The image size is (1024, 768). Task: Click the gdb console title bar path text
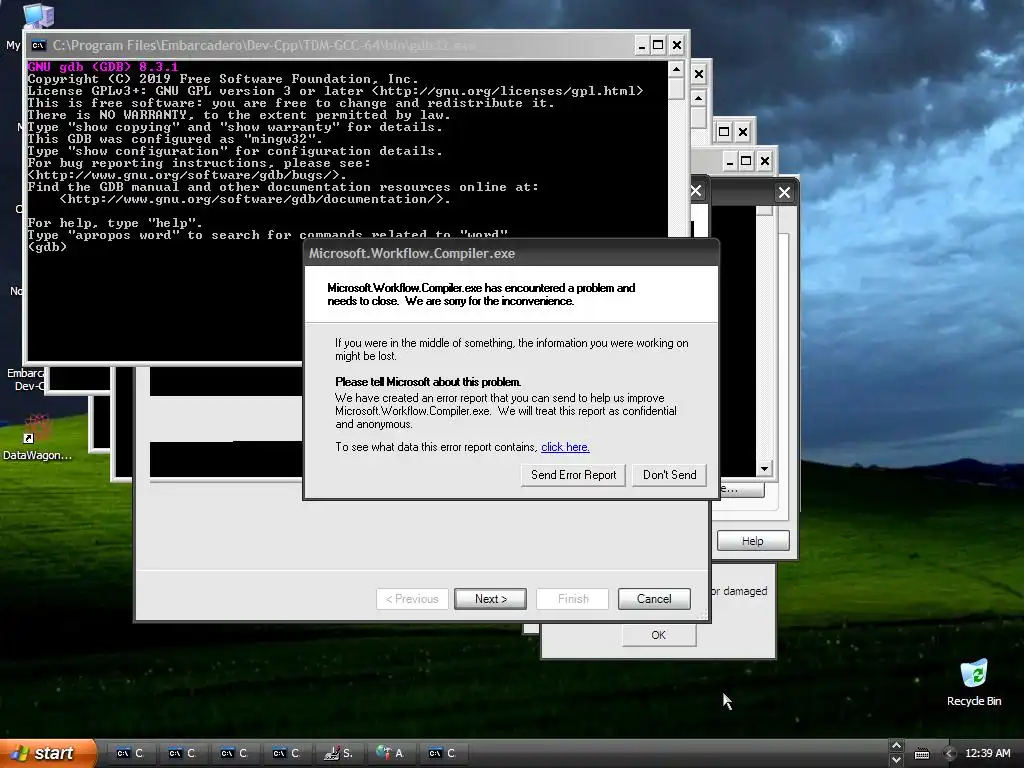(x=264, y=45)
